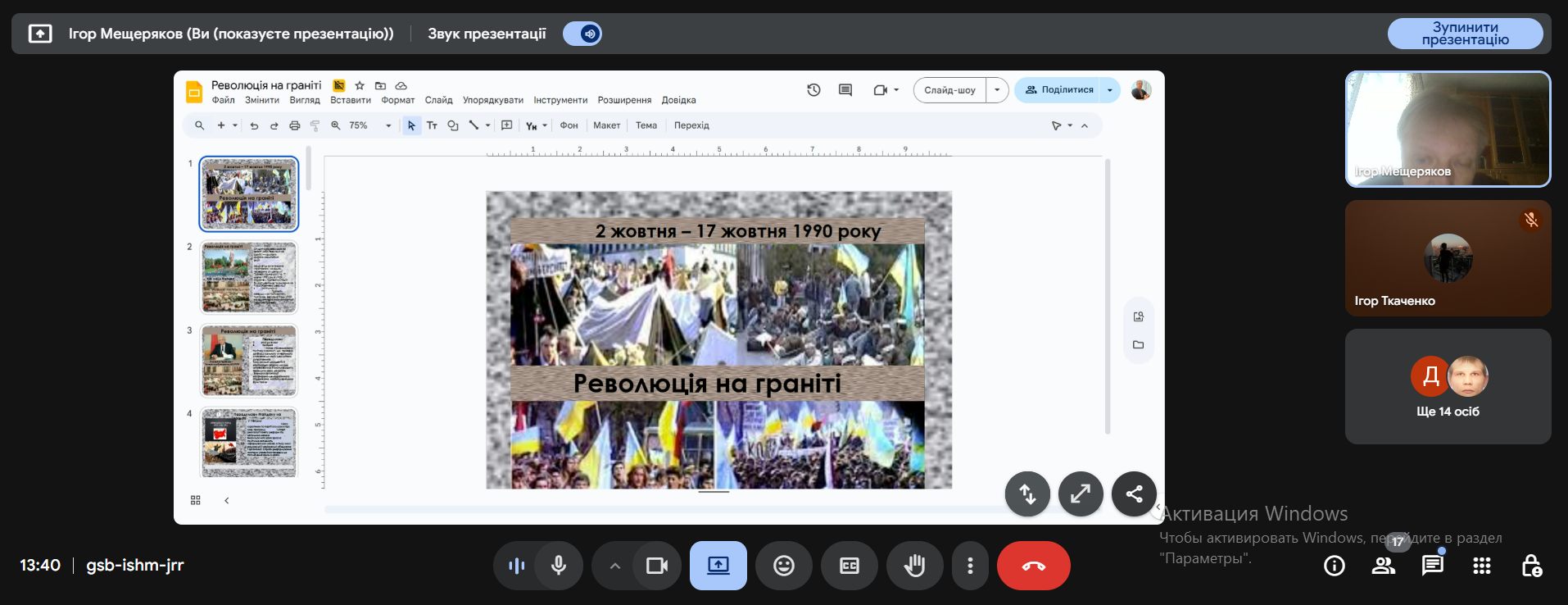
Task: Toggle closed captions
Action: click(x=850, y=566)
